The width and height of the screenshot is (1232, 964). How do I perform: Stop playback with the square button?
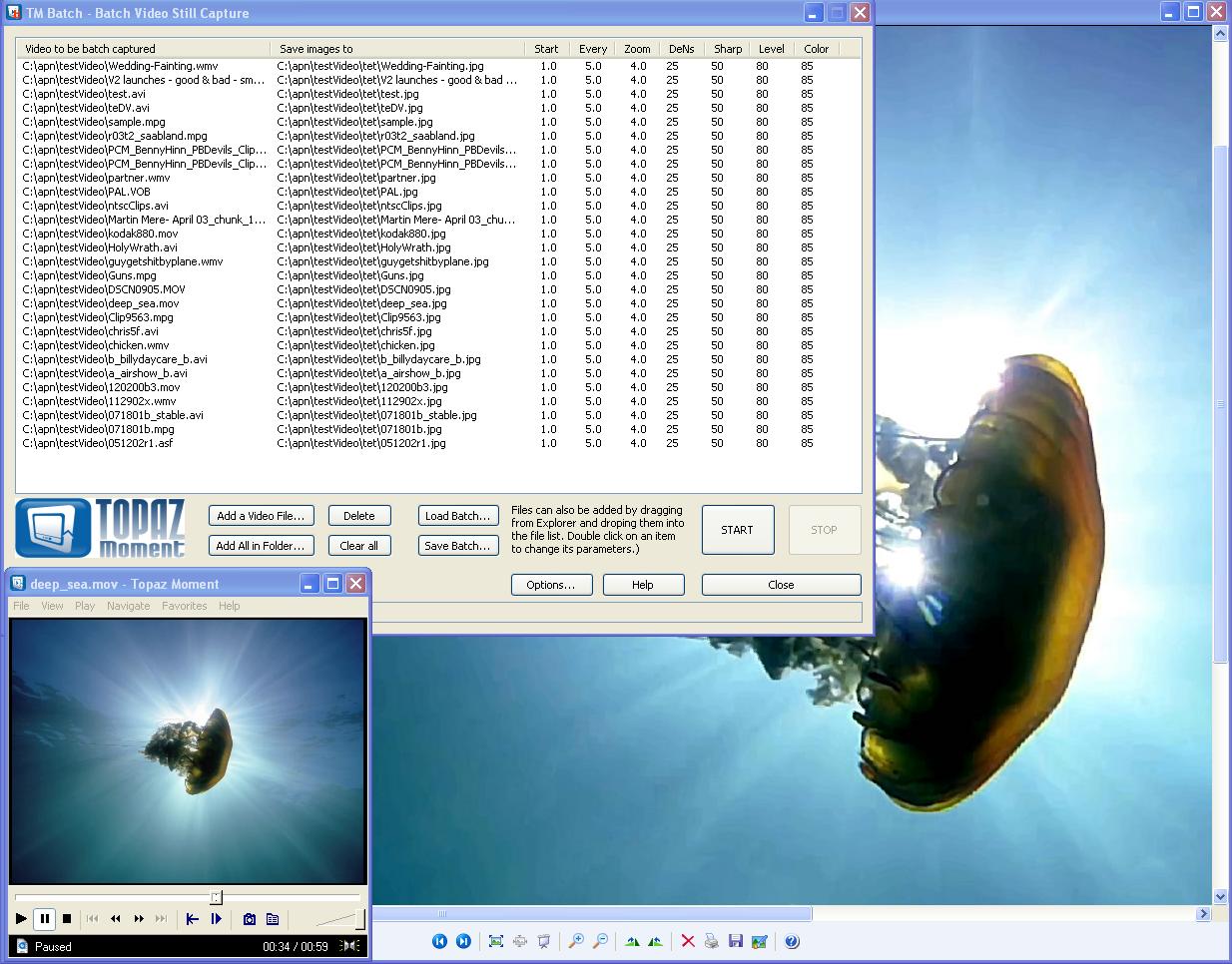(x=67, y=919)
